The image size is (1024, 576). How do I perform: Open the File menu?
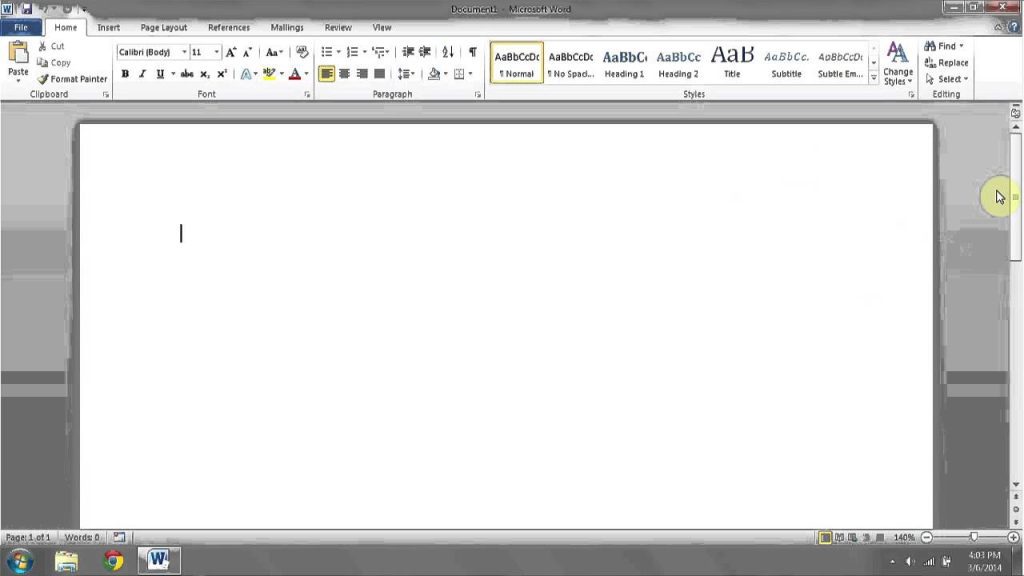[20, 27]
